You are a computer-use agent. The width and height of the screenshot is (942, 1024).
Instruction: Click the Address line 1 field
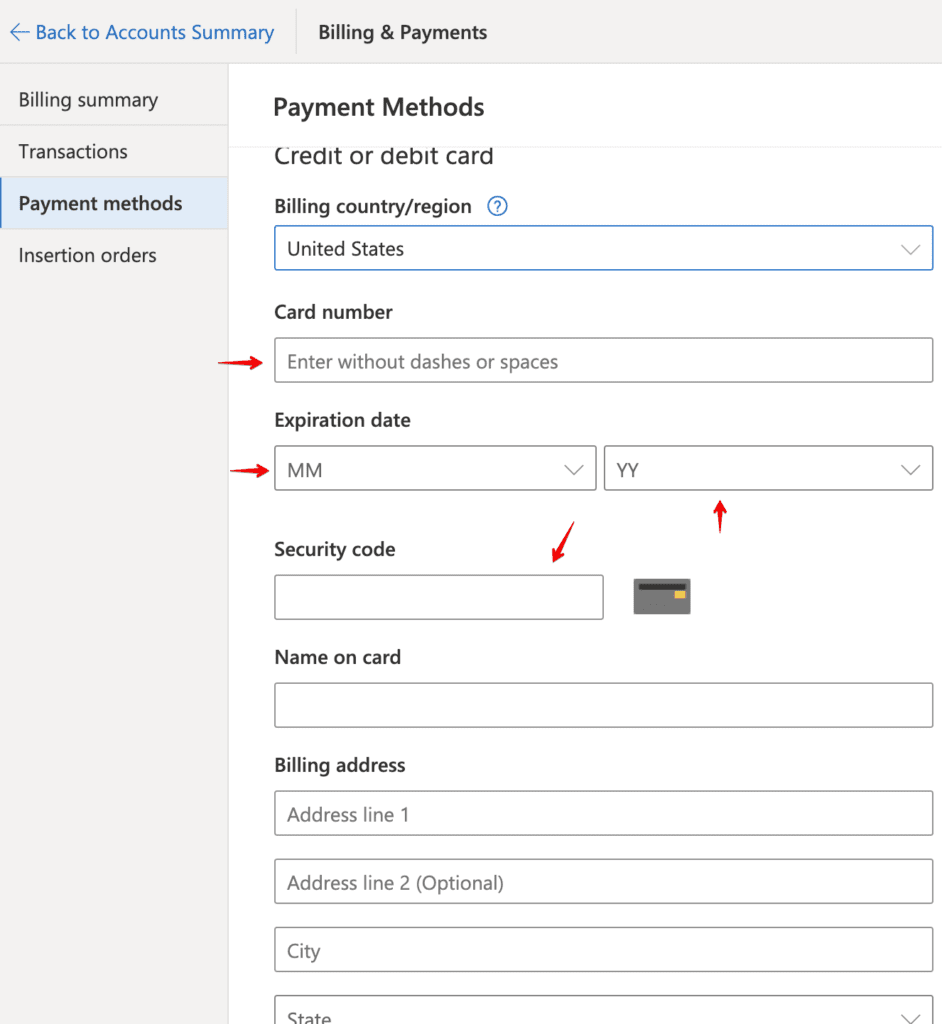click(603, 814)
